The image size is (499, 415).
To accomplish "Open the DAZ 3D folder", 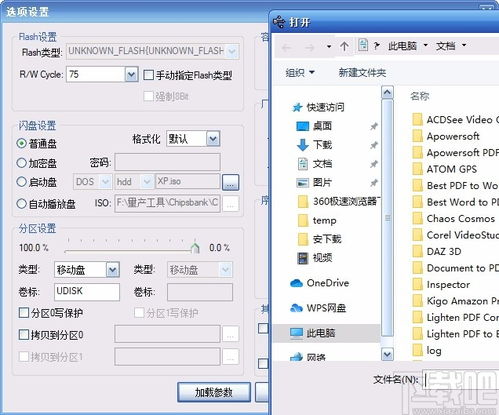I will 437,251.
